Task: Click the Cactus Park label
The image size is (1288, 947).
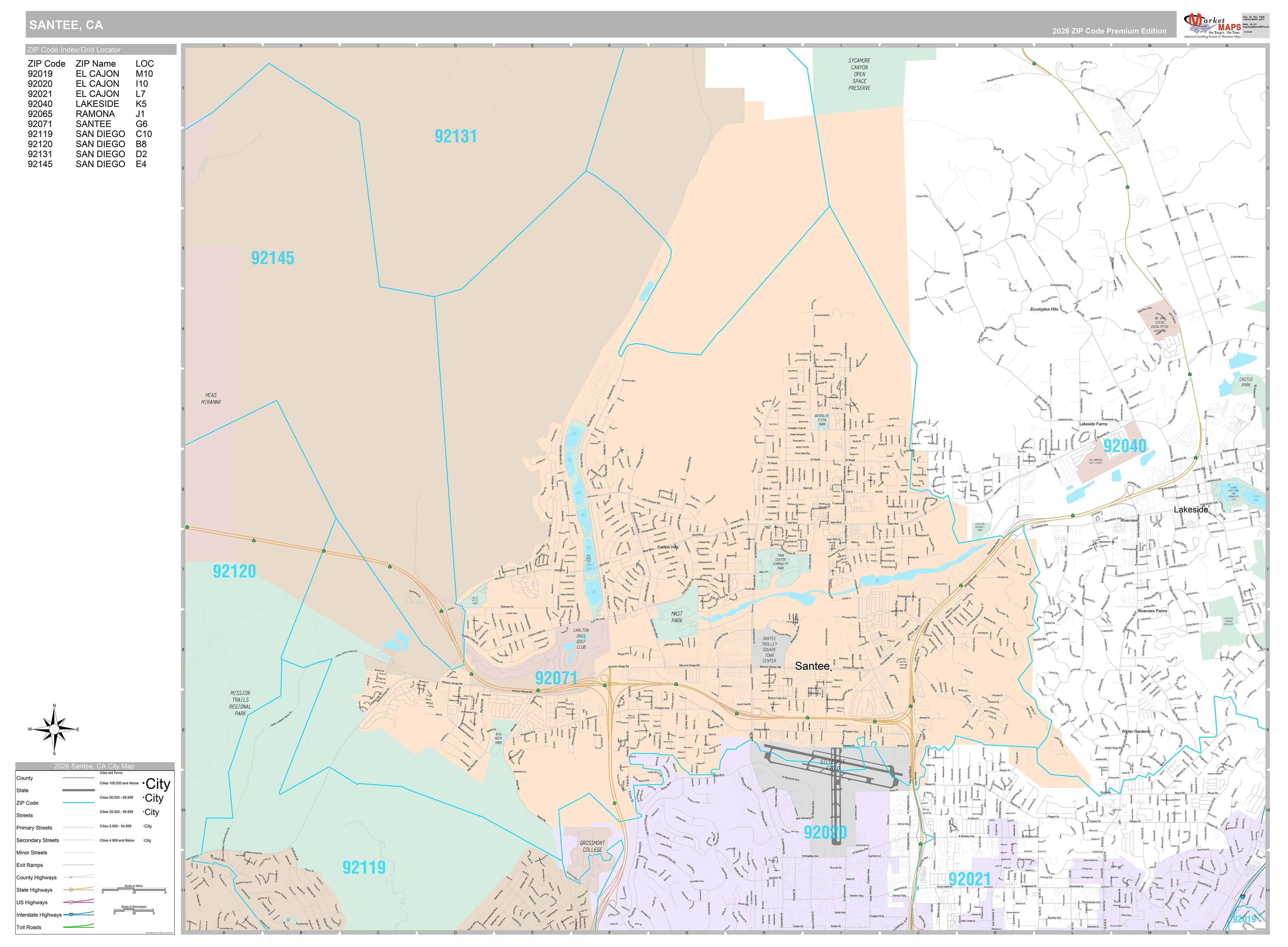Action: pos(1246,382)
